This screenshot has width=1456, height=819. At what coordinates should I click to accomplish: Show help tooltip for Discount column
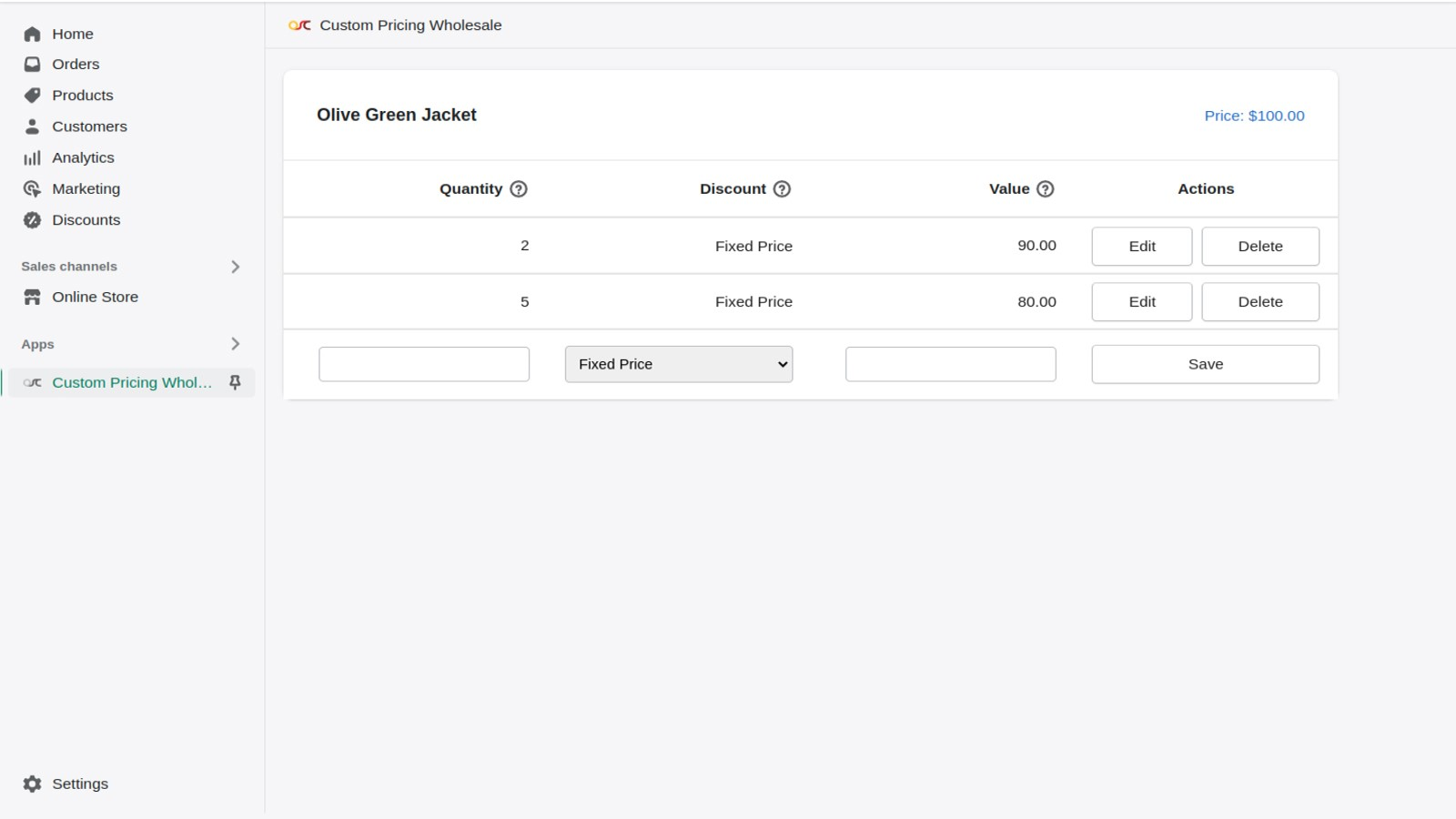(782, 189)
